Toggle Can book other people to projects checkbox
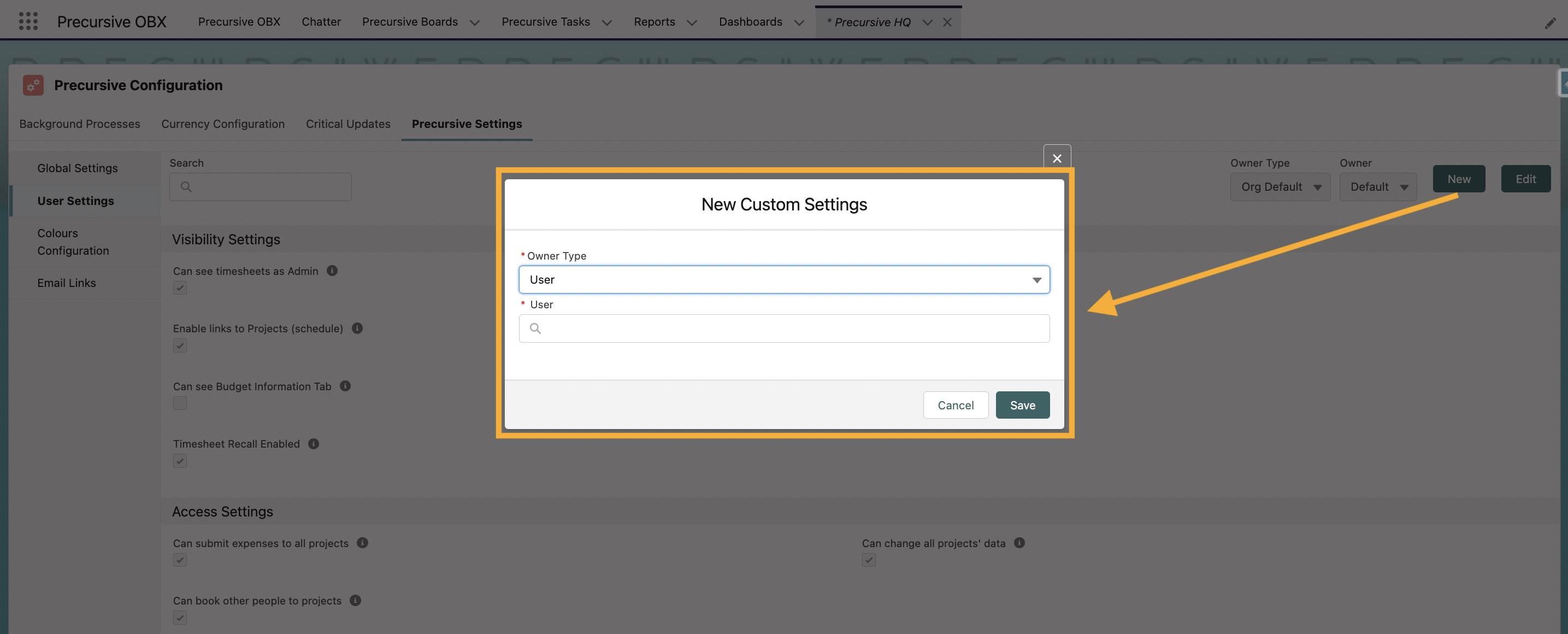The width and height of the screenshot is (1568, 634). click(x=180, y=618)
